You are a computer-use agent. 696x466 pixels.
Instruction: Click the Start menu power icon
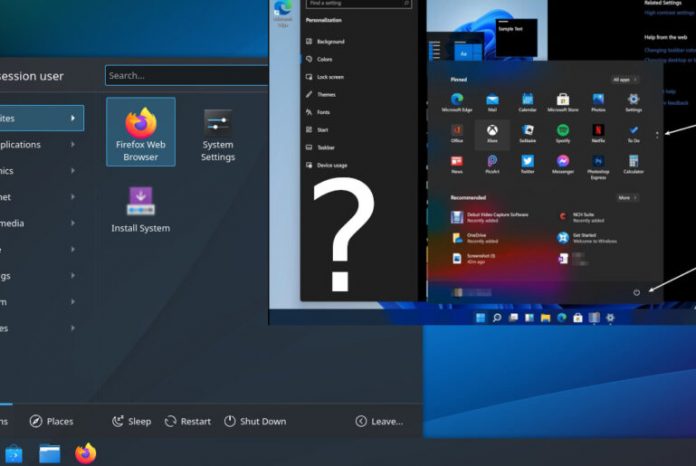coord(636,292)
